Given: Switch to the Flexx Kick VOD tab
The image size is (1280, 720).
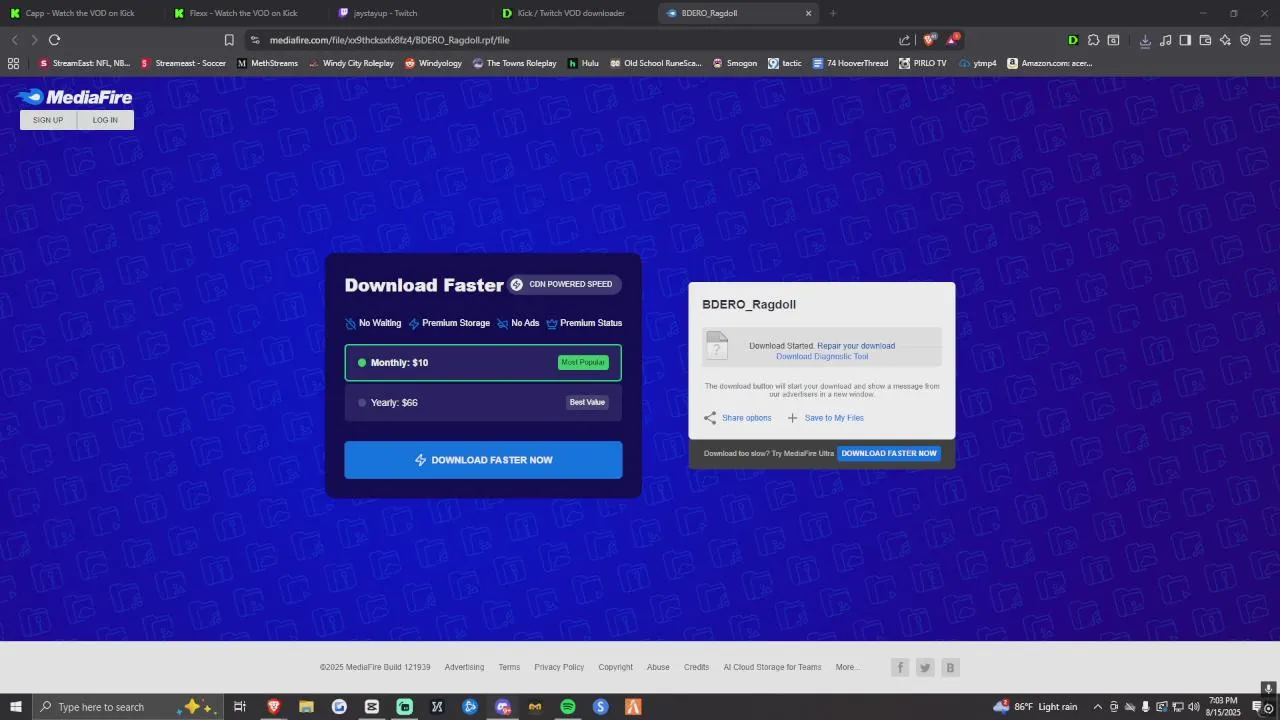Looking at the screenshot, I should [244, 13].
